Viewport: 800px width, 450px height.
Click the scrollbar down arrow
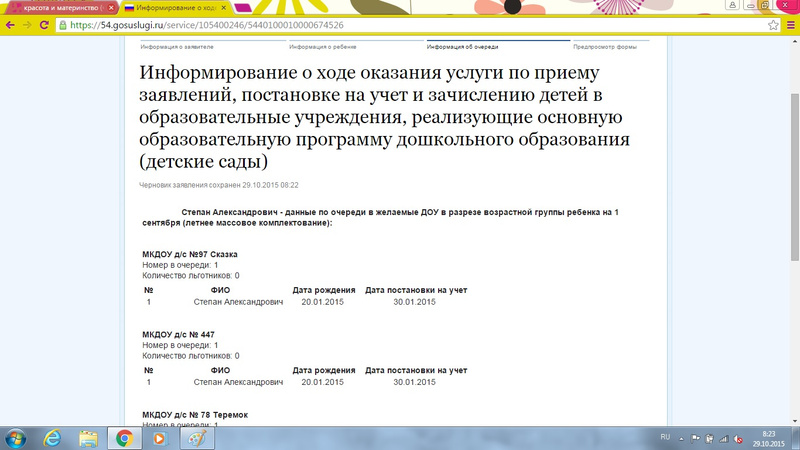click(795, 421)
